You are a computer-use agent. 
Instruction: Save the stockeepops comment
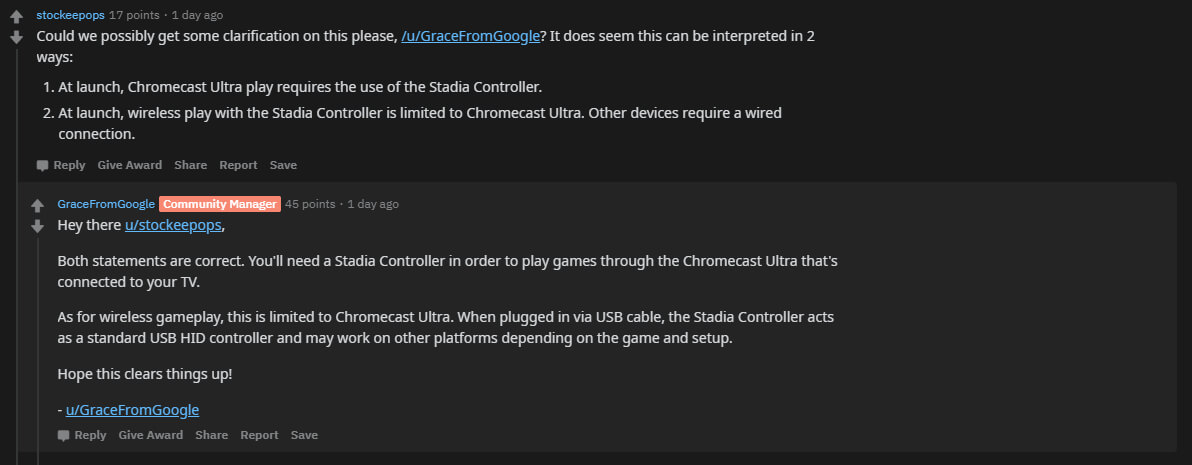coord(283,165)
